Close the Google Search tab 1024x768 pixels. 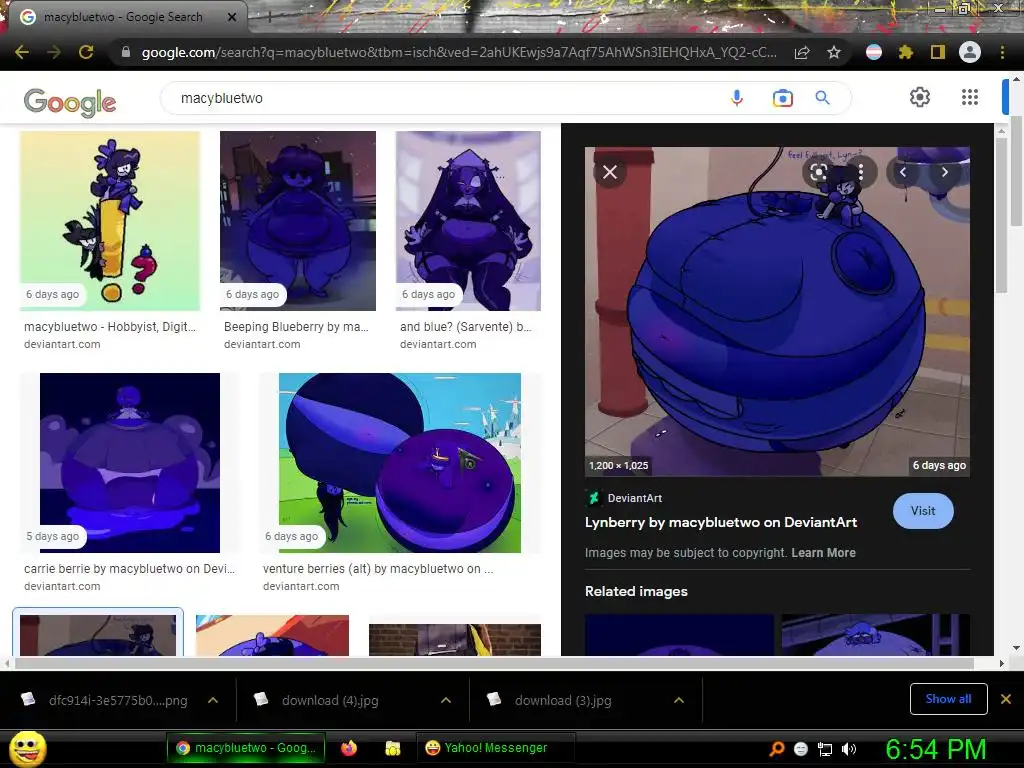click(x=232, y=17)
